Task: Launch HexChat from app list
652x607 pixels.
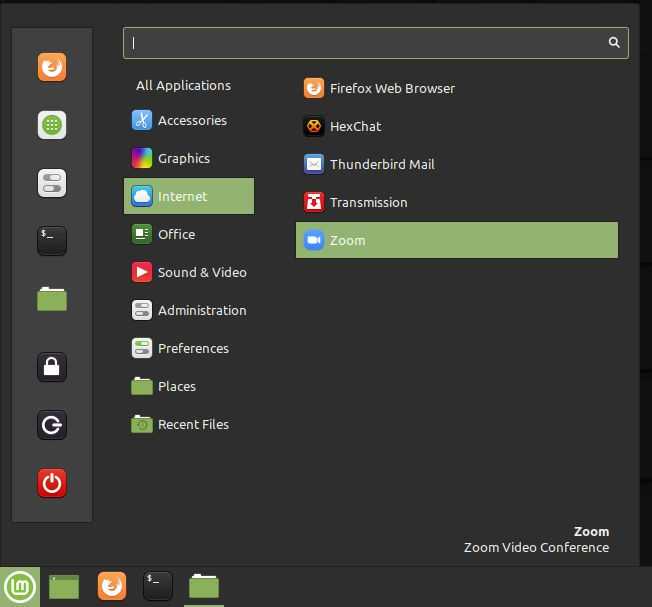Action: [x=457, y=126]
